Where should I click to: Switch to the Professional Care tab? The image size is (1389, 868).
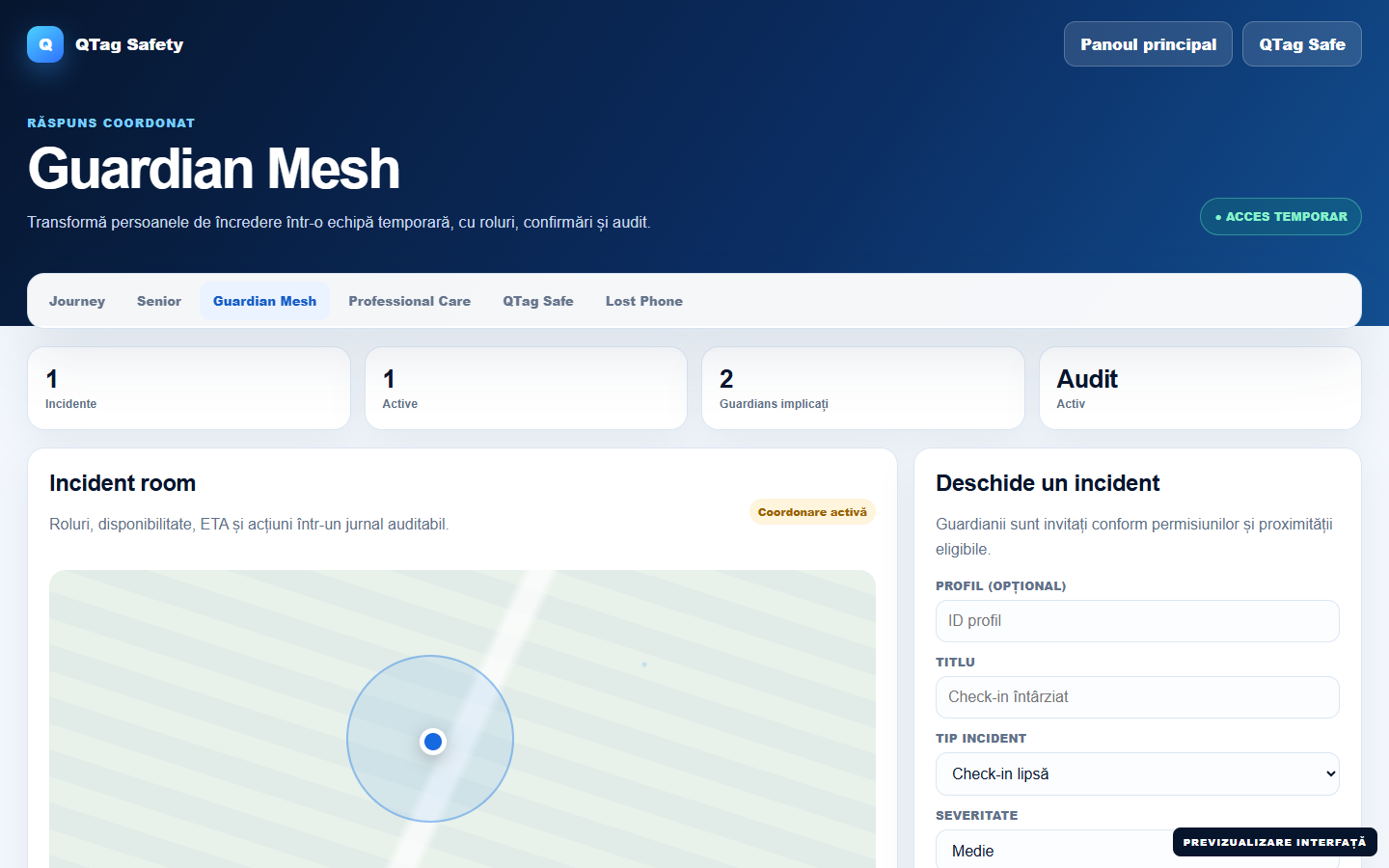pyautogui.click(x=410, y=301)
